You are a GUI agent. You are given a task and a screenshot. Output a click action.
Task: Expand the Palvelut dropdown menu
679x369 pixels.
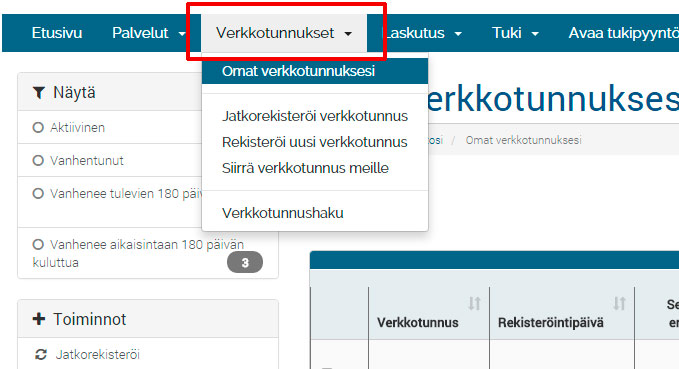pos(149,33)
